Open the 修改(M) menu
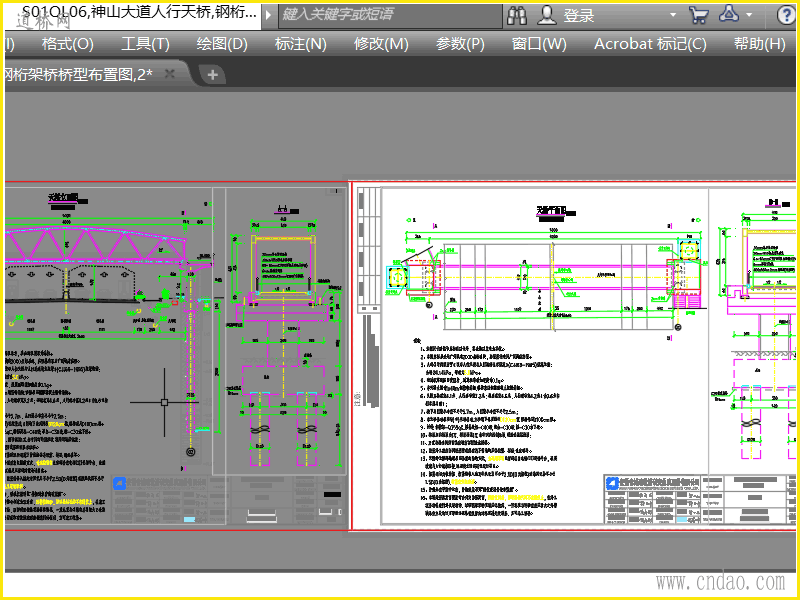The image size is (800, 600). tap(381, 44)
